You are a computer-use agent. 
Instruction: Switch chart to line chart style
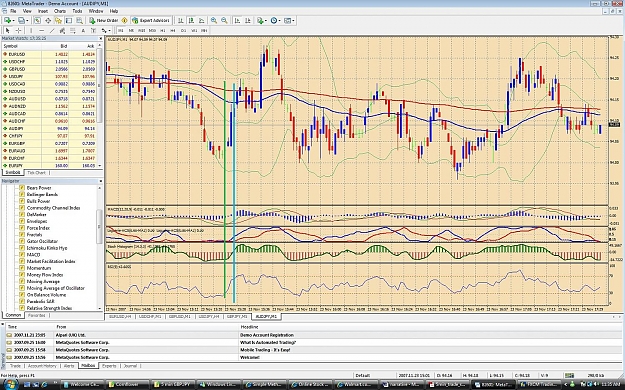(202, 20)
